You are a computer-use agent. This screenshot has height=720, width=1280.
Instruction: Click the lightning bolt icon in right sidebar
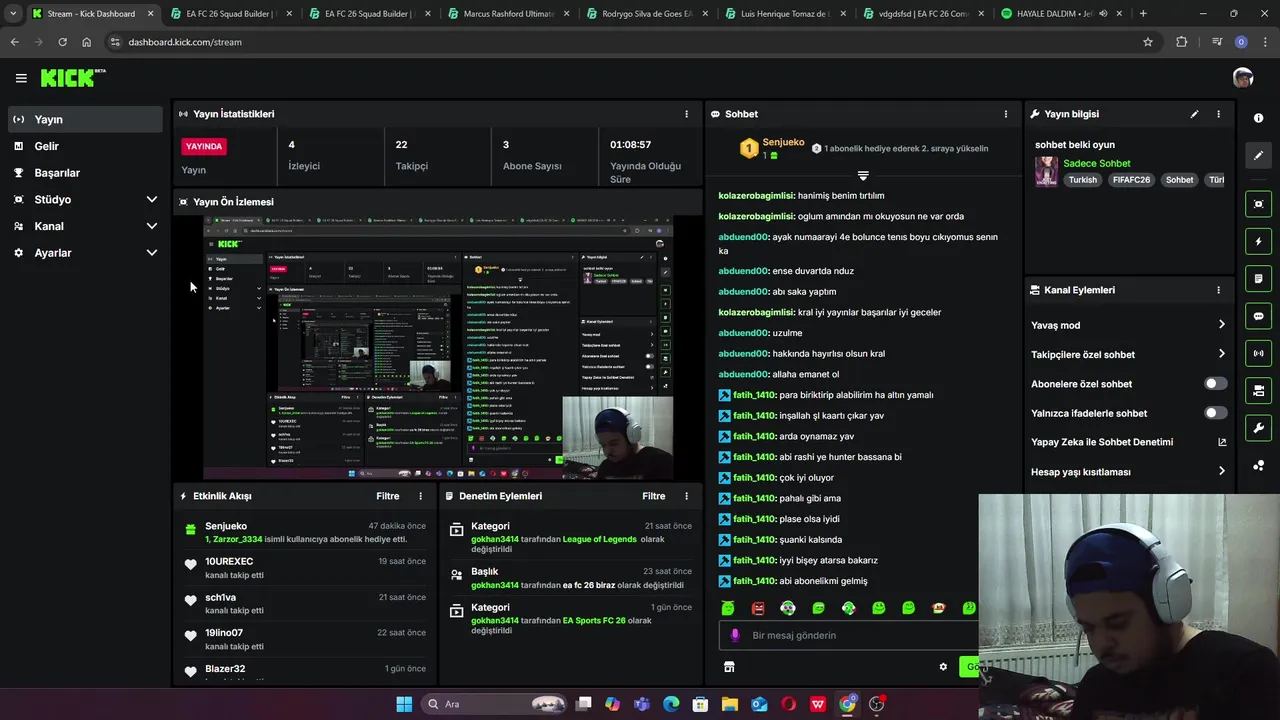click(1258, 241)
